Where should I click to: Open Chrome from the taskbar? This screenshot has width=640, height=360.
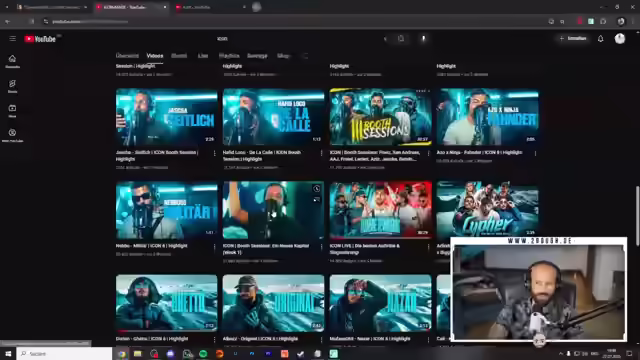pyautogui.click(x=121, y=353)
